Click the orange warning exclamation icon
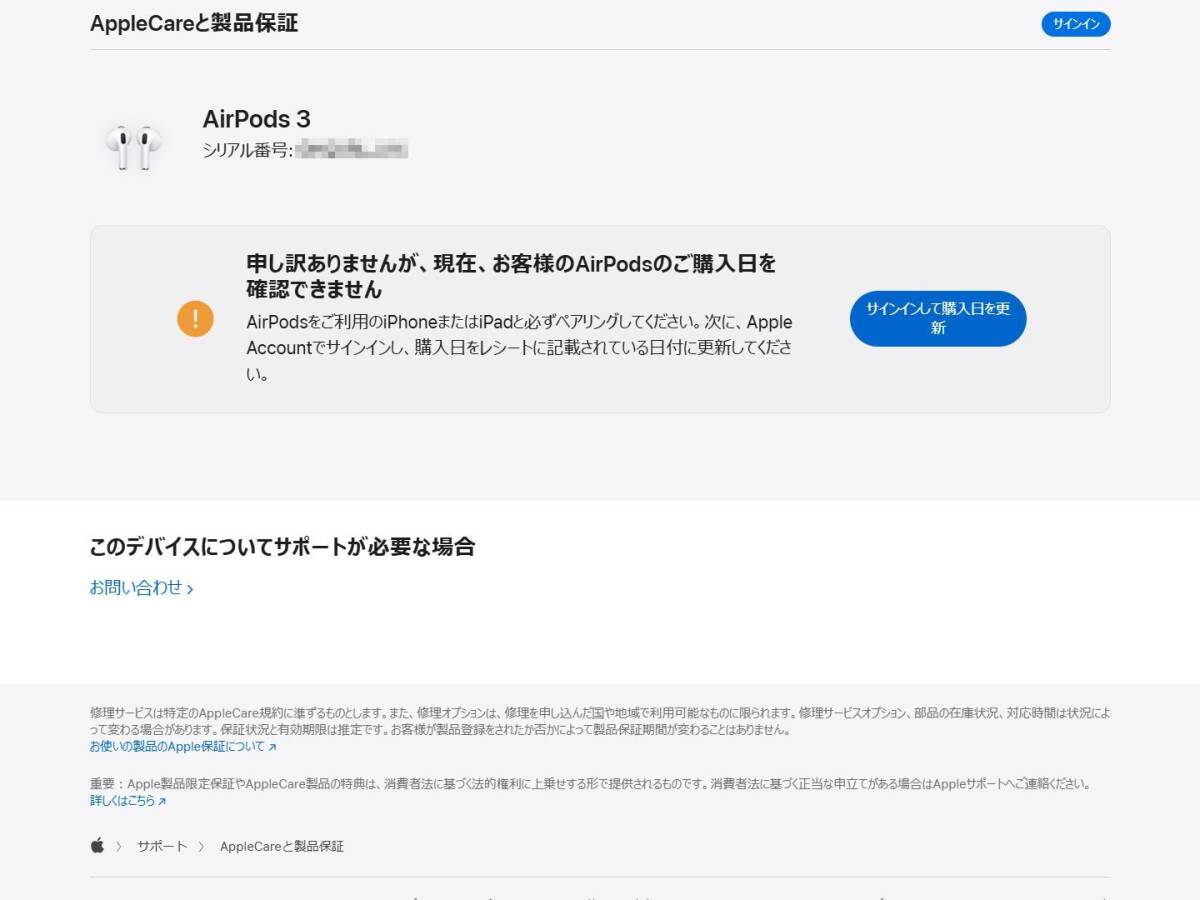 pos(195,319)
